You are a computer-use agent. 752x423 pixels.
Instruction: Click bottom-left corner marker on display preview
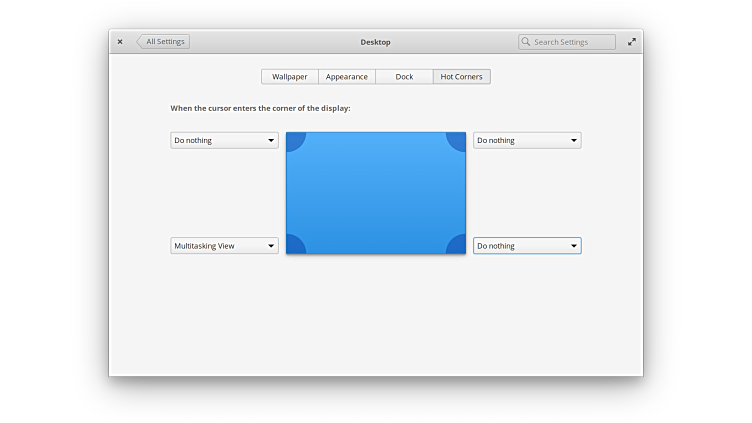[x=294, y=246]
